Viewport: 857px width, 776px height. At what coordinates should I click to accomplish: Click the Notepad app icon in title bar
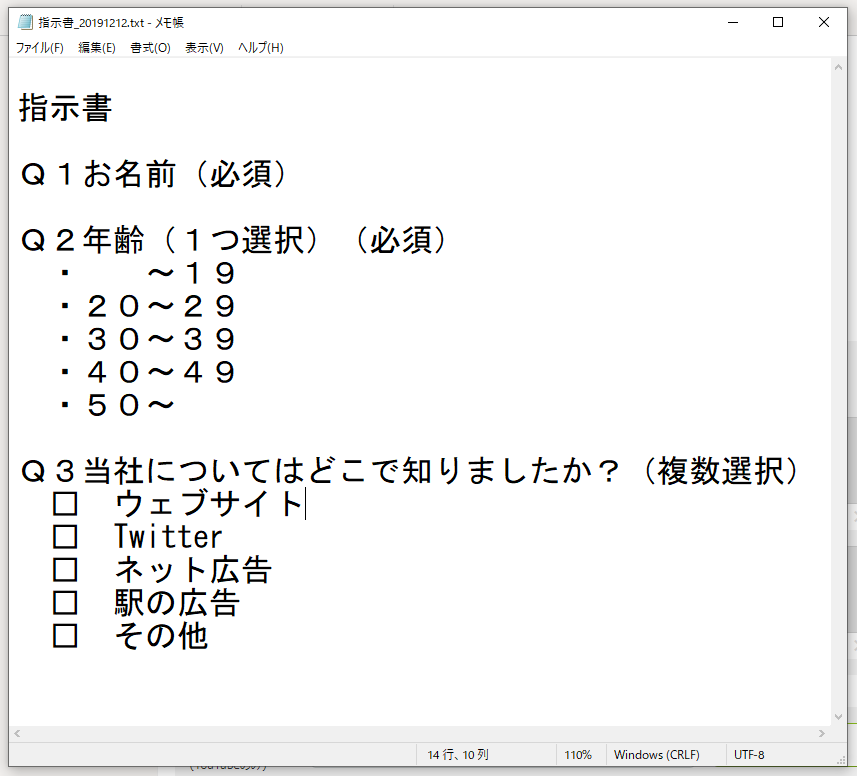25,22
